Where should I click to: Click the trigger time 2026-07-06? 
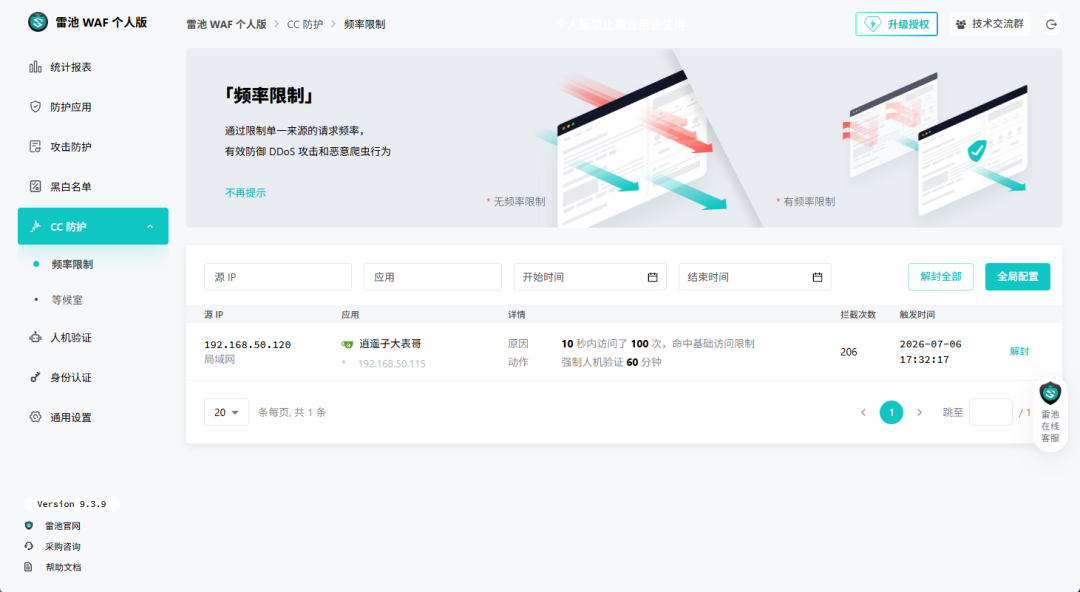pyautogui.click(x=931, y=344)
